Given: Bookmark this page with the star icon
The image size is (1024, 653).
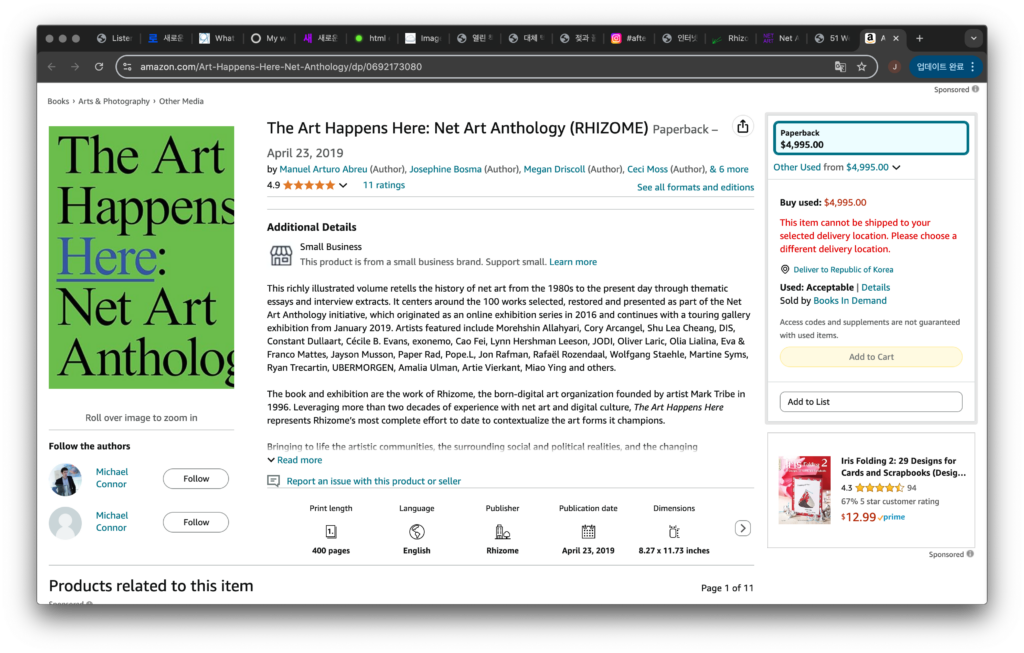Looking at the screenshot, I should (861, 67).
